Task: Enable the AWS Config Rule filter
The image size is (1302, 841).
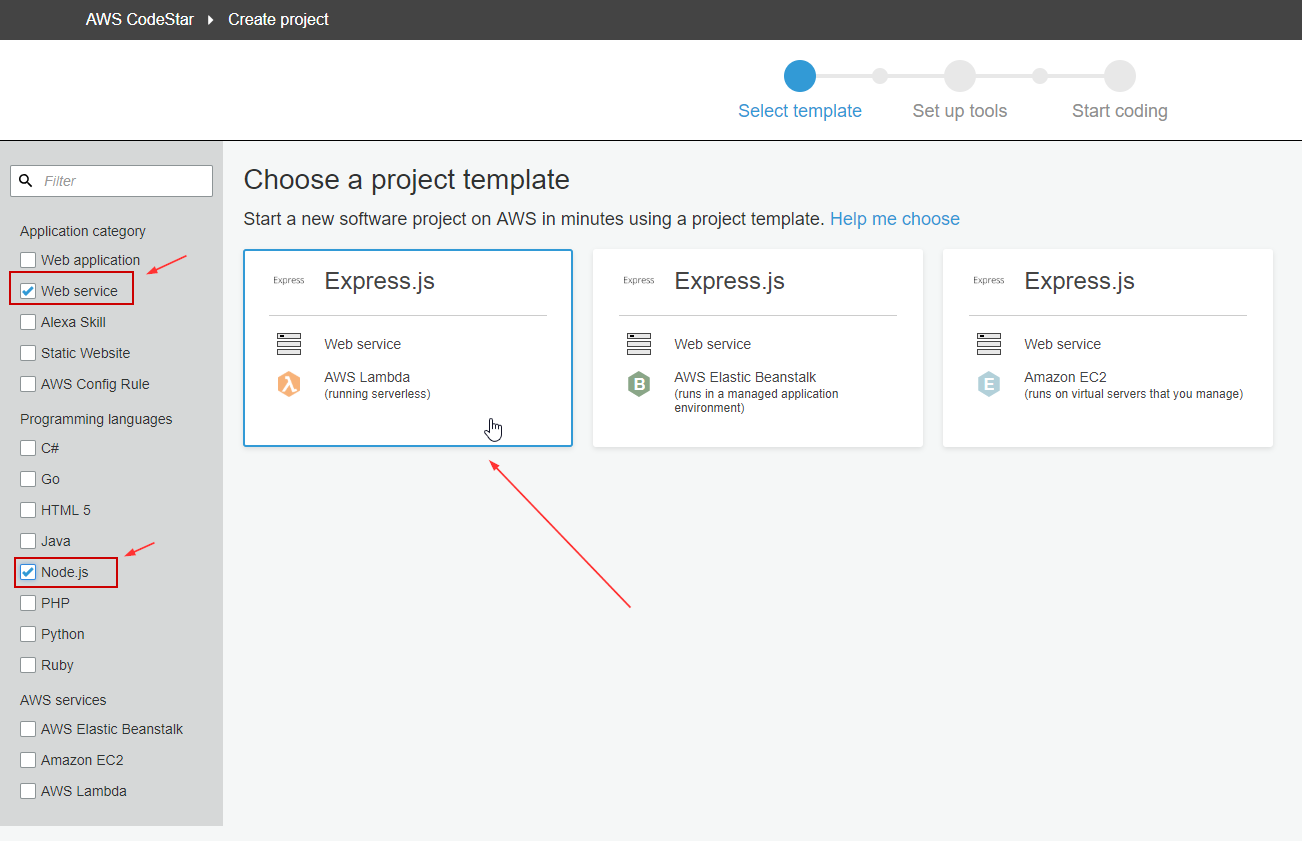Action: [28, 384]
